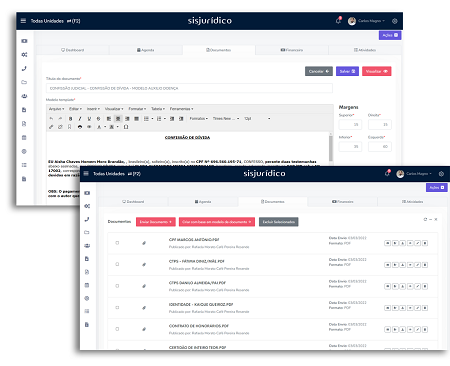Click redo arrow in editor toolbar
The width and height of the screenshot is (450, 366).
click(60, 119)
